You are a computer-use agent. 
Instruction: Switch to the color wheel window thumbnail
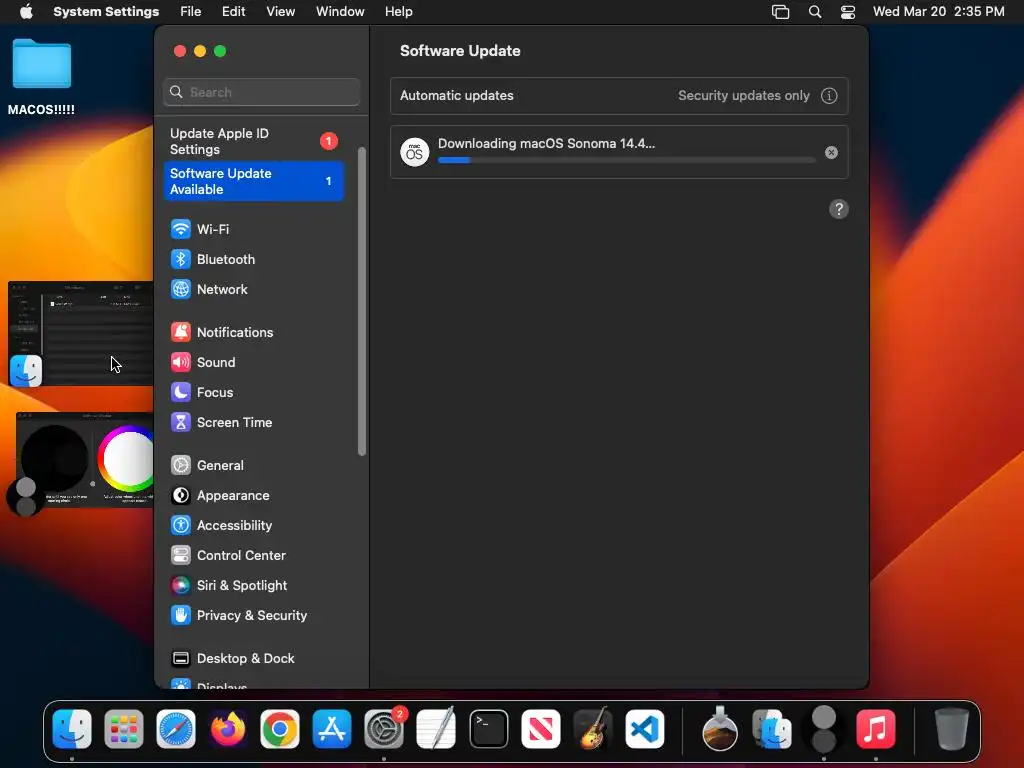tap(85, 460)
